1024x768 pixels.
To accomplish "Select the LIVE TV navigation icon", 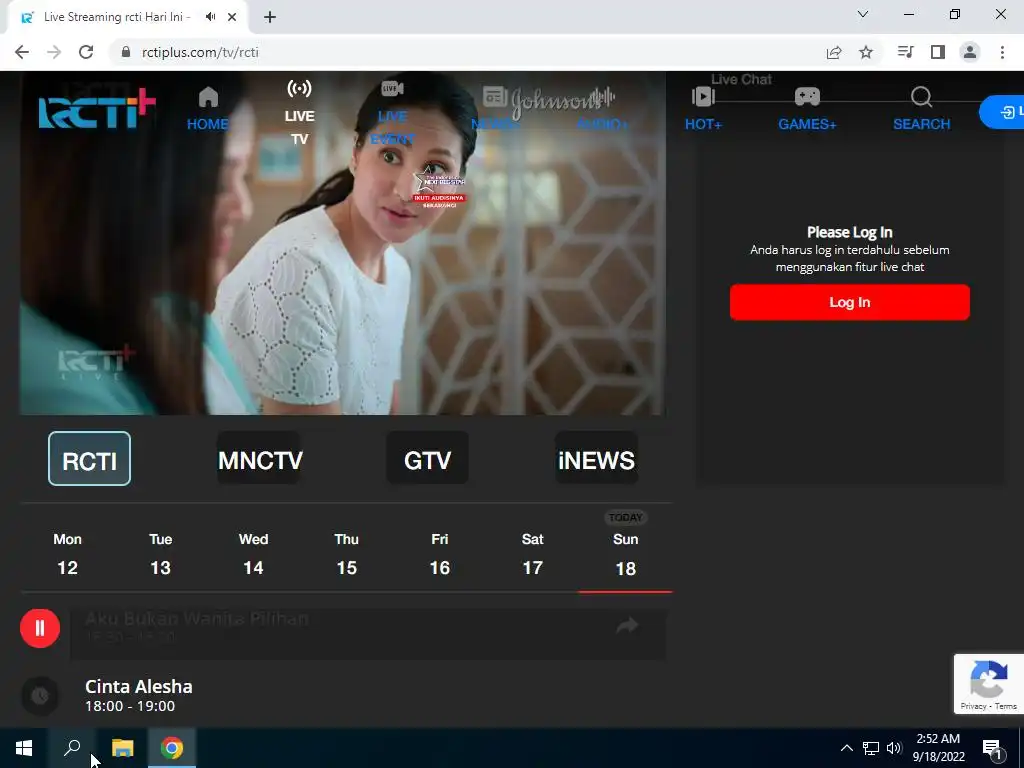I will 299,88.
